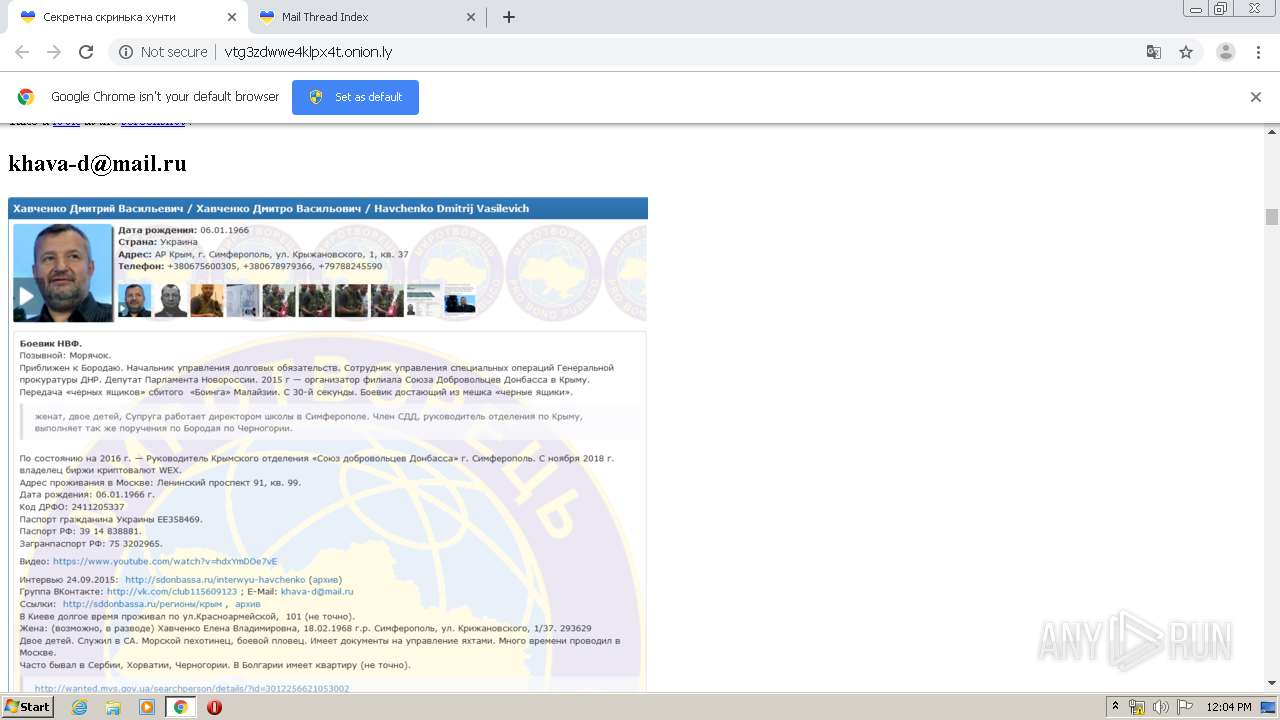
Task: Open the архив link after the interview
Action: [x=325, y=579]
